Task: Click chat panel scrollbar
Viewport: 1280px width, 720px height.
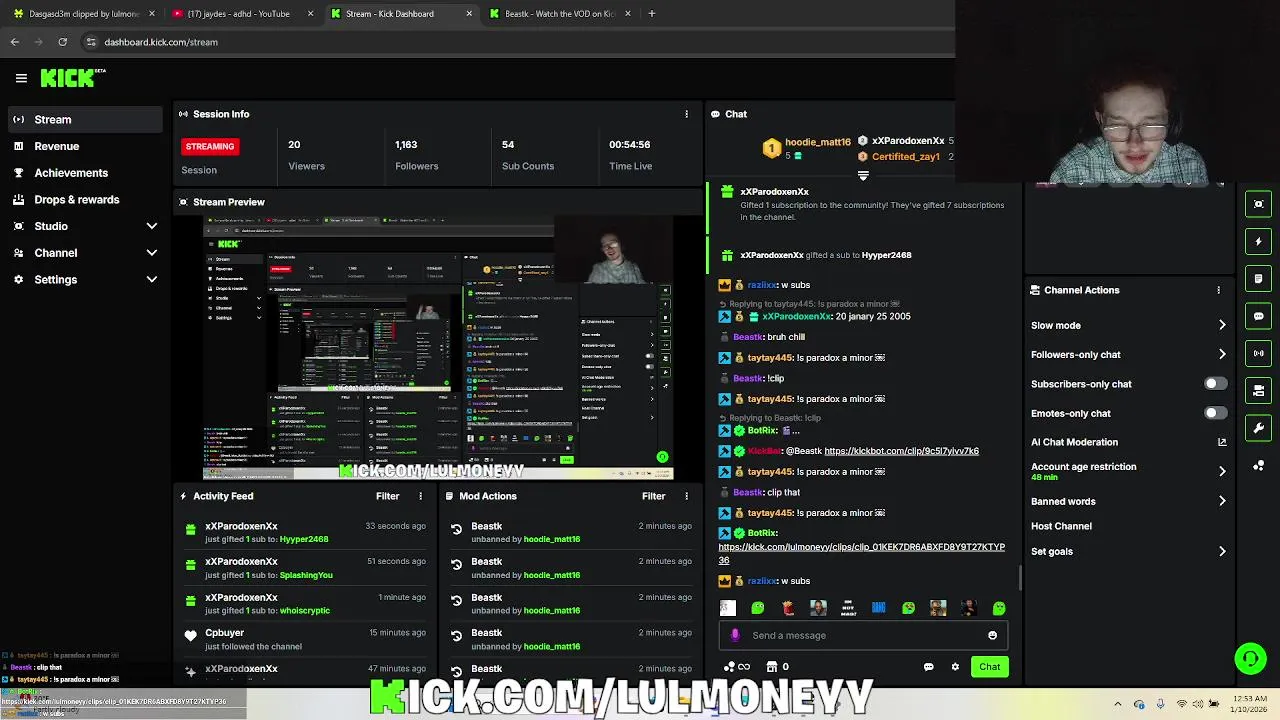Action: click(x=1020, y=577)
